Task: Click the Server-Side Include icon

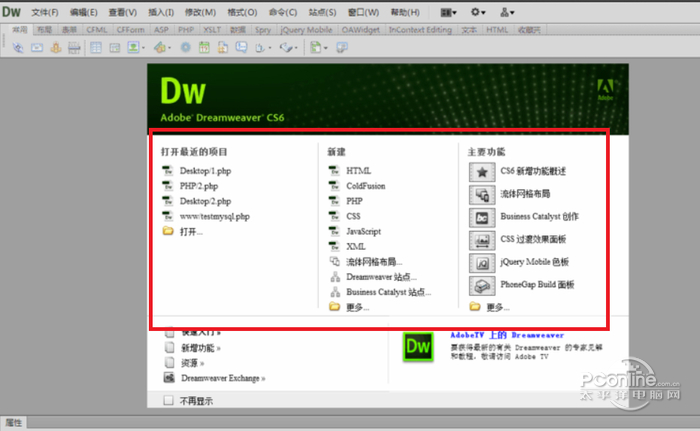Action: click(223, 47)
